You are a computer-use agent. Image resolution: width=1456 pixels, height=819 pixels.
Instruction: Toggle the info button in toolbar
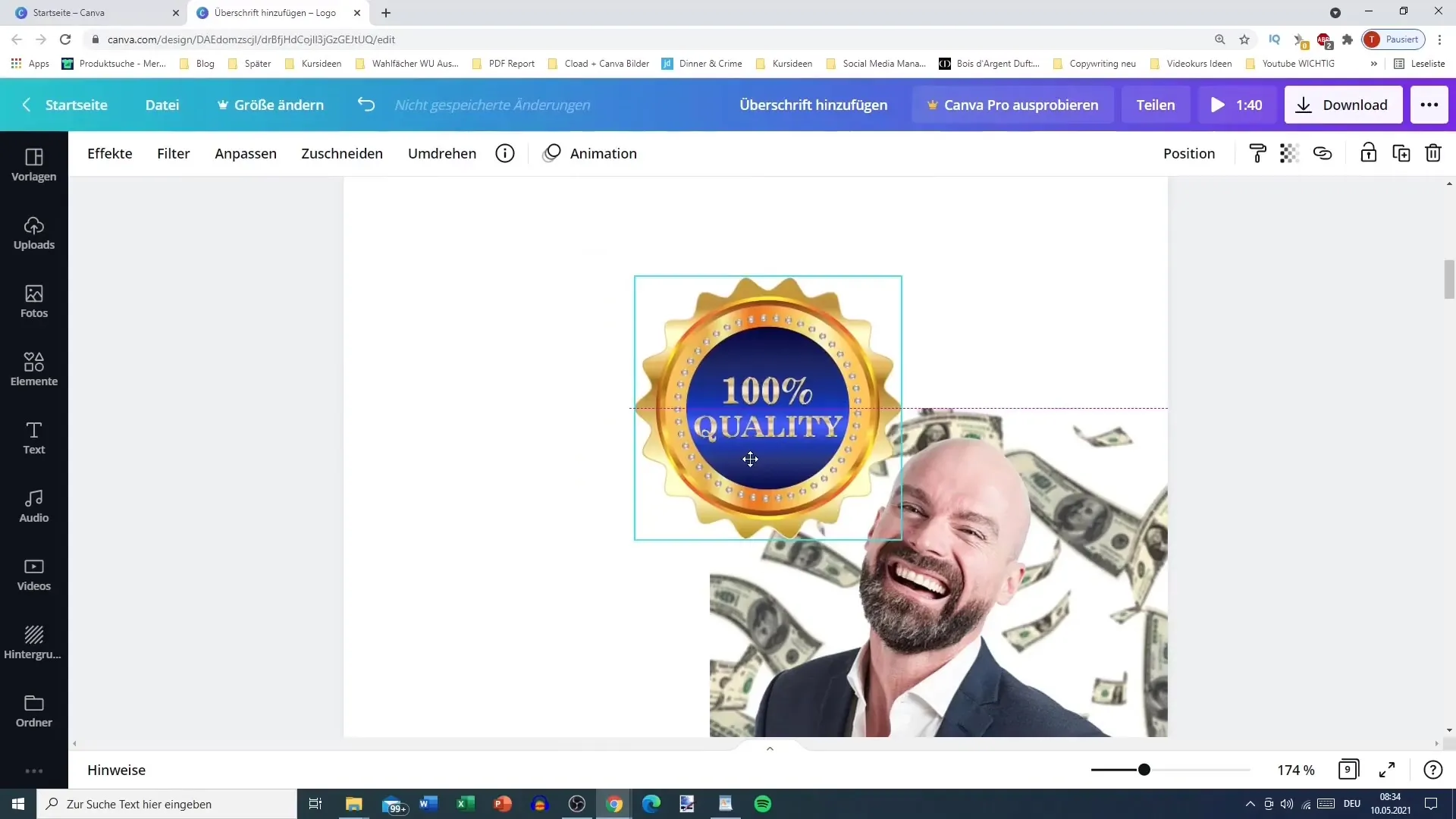[x=506, y=153]
